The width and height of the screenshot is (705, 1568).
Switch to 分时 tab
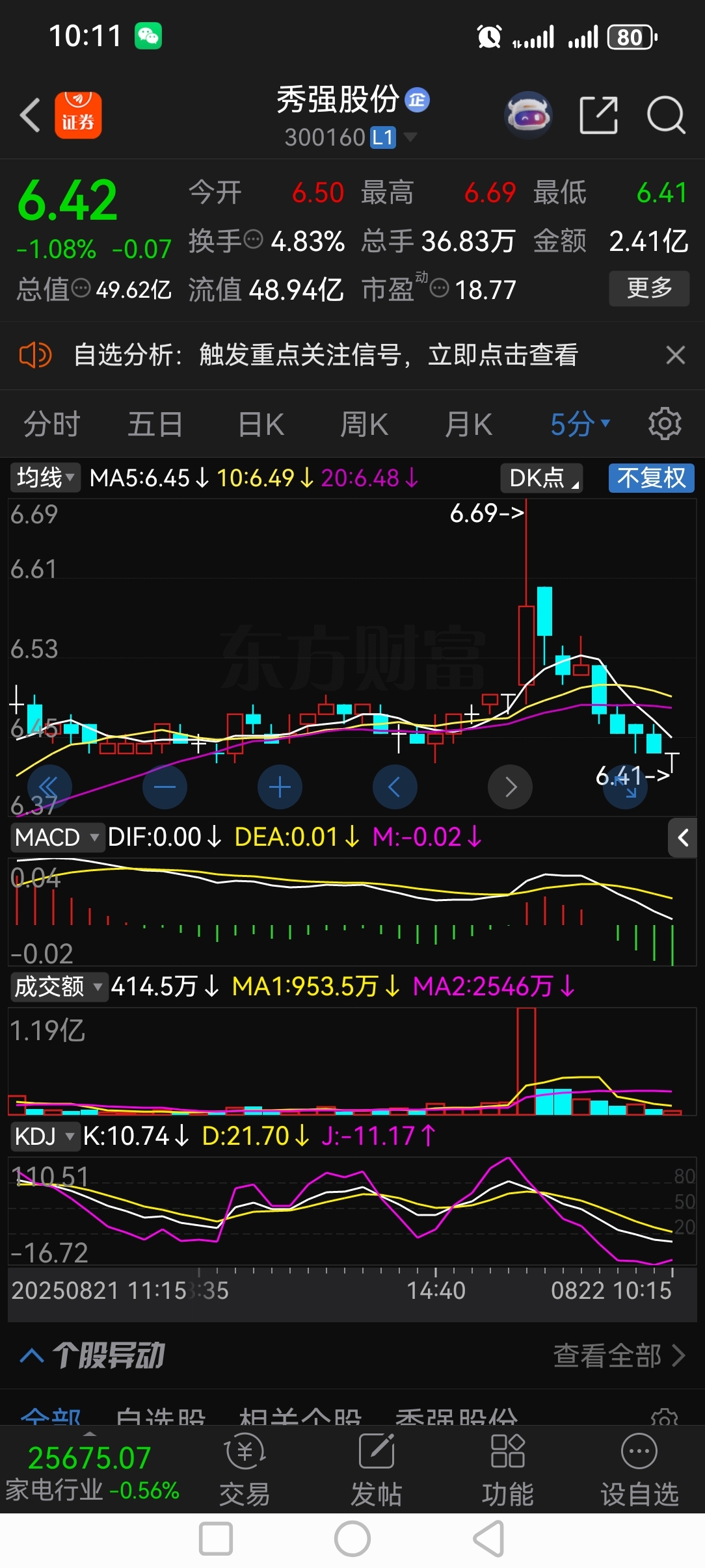coord(51,424)
